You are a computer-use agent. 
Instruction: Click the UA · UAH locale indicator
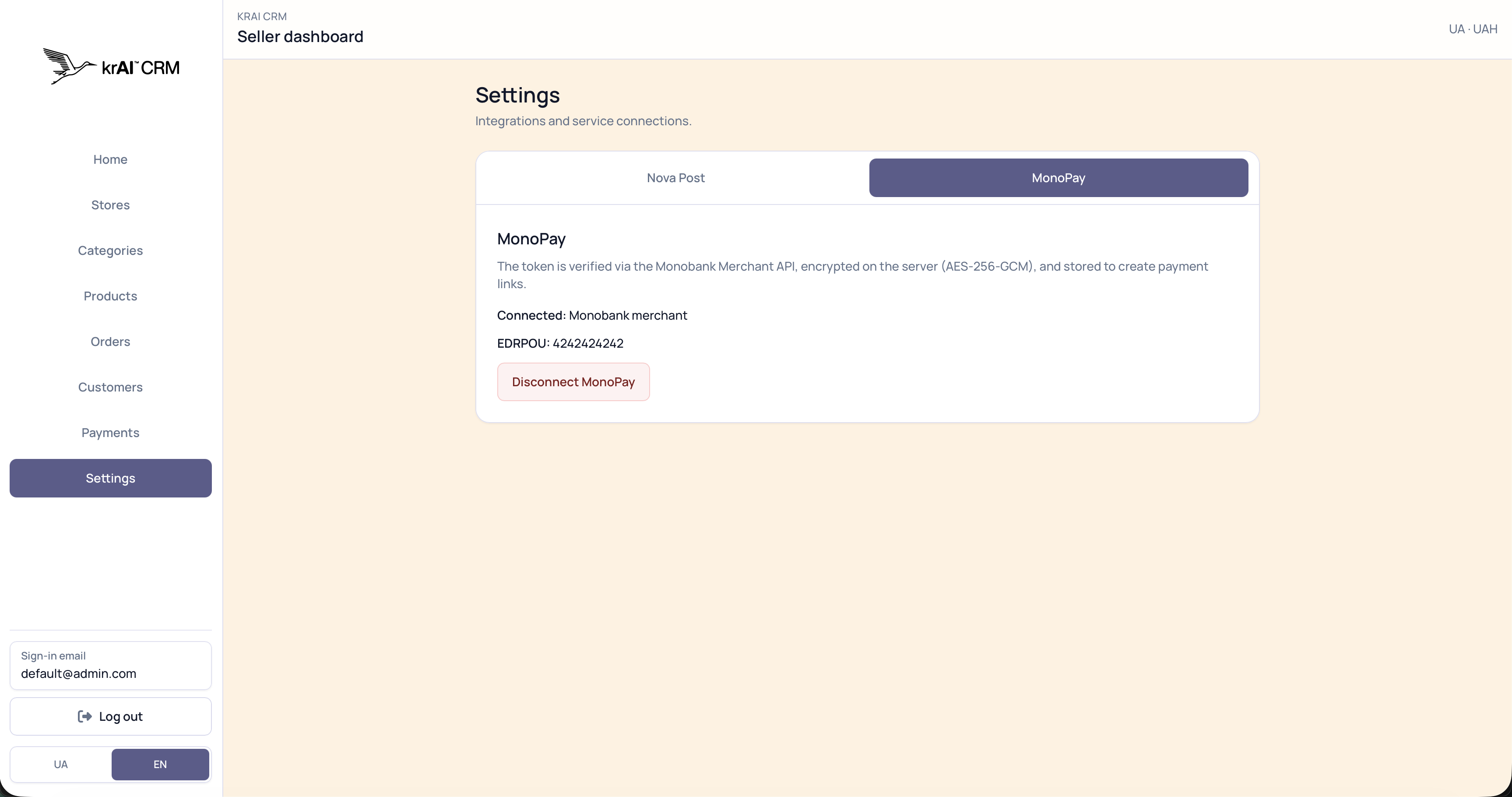pyautogui.click(x=1473, y=29)
